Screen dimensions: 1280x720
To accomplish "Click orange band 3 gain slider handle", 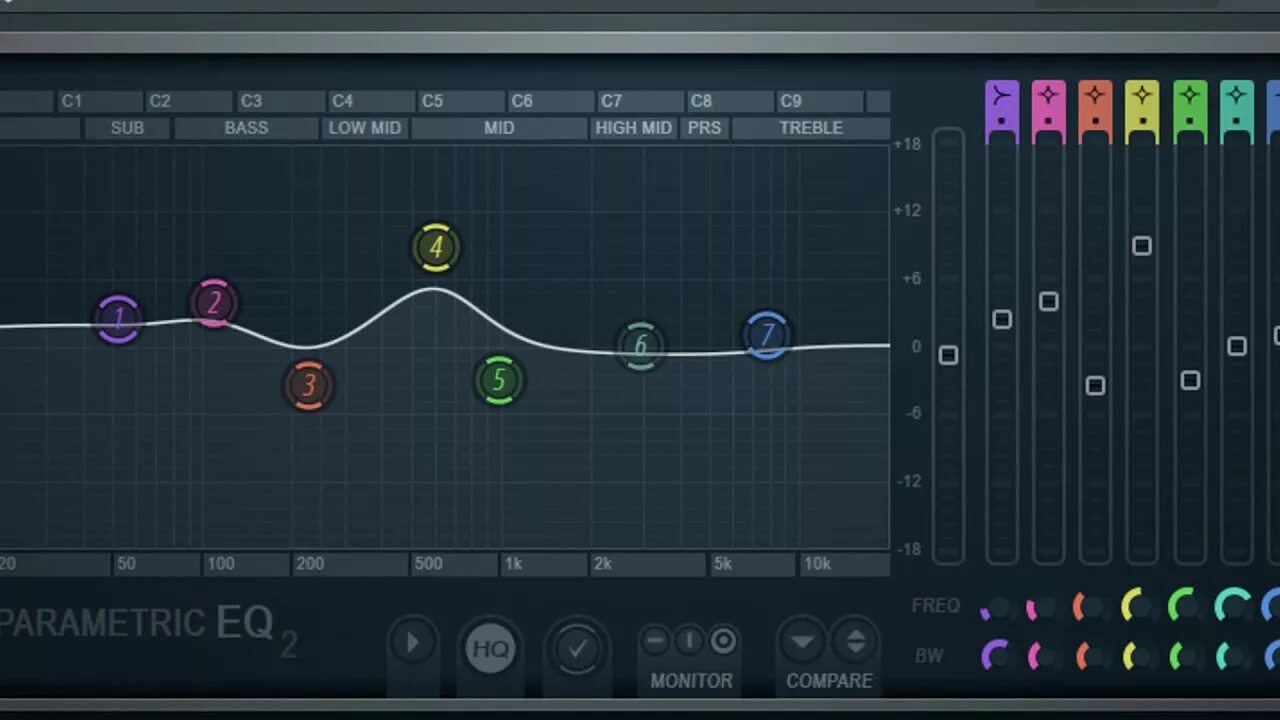I will pyautogui.click(x=1095, y=385).
